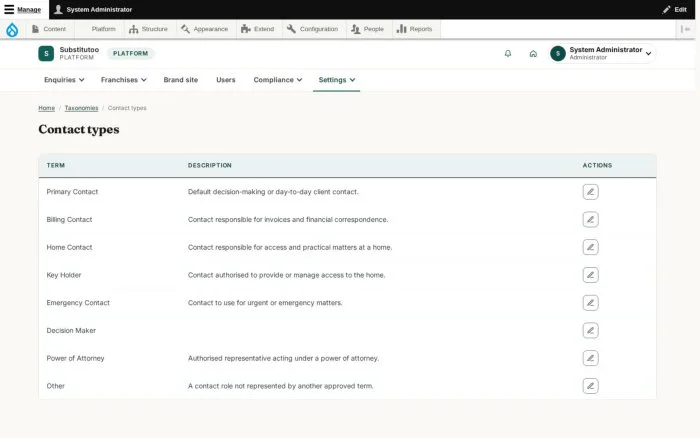Screen dimensions: 700x438
Task: Click the ACTIONS column header
Action: pos(597,165)
